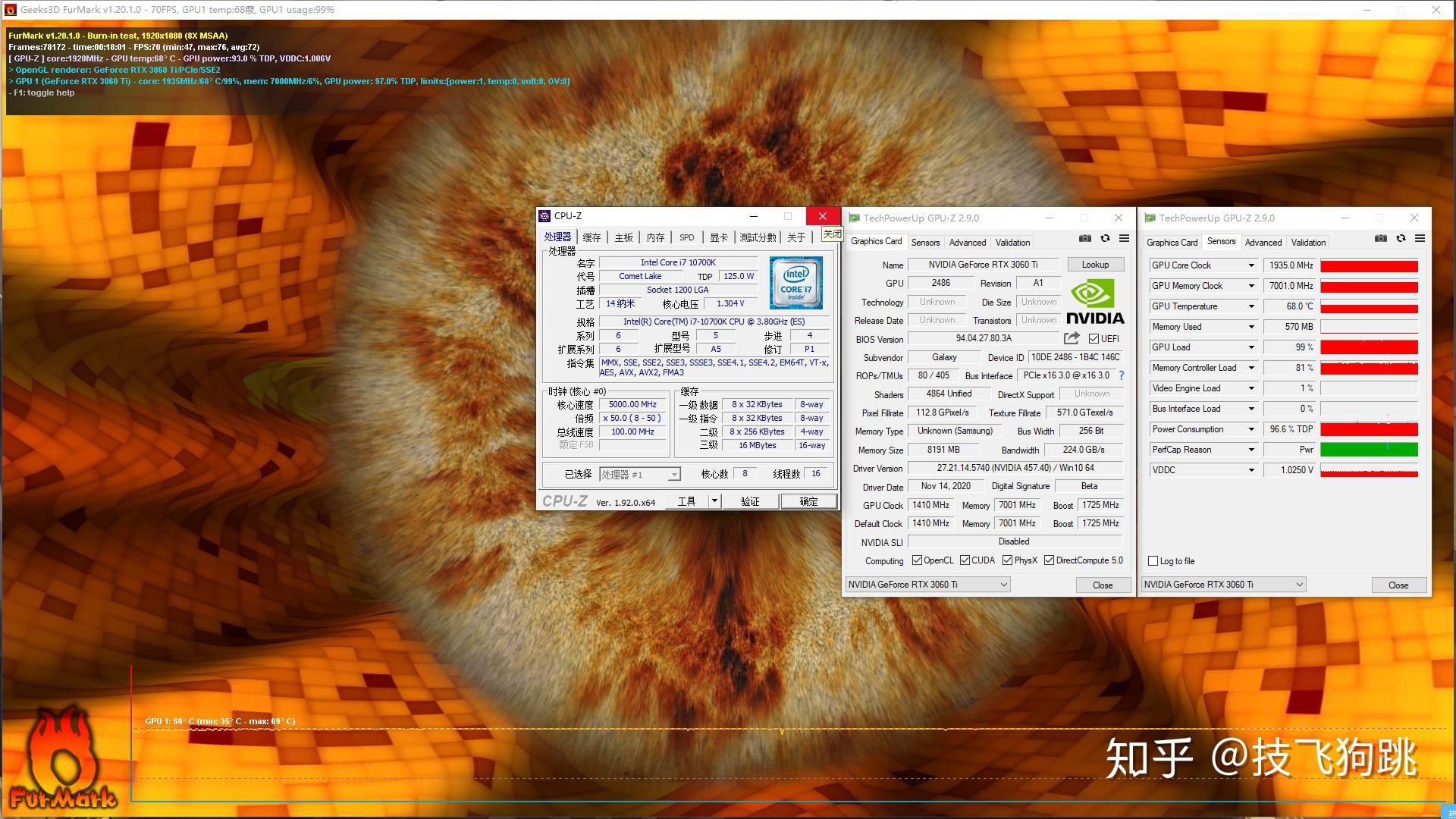This screenshot has width=1456, height=819.
Task: Click the CPU-Z title bar app icon
Action: [544, 216]
